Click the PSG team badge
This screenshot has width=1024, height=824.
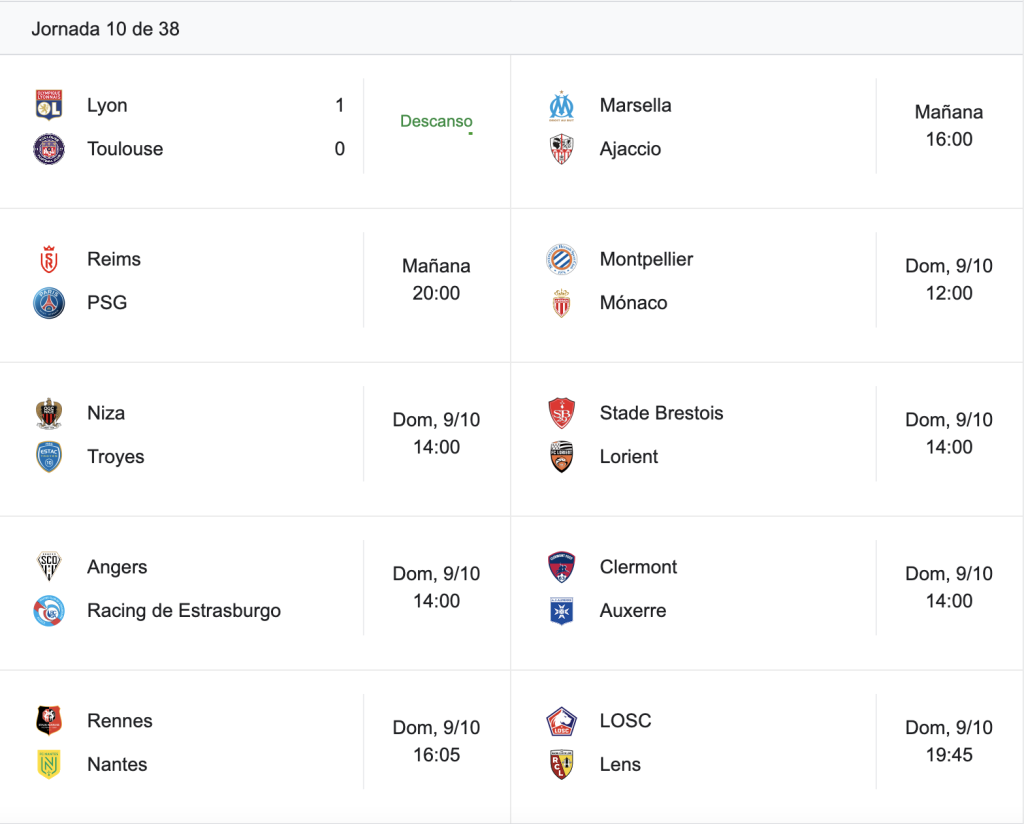(49, 303)
